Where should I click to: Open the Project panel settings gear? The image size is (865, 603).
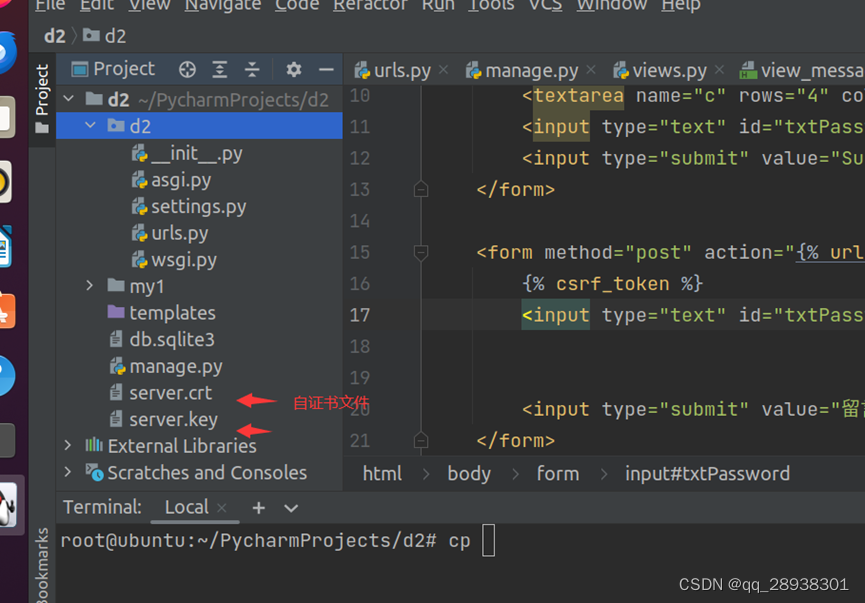click(293, 69)
